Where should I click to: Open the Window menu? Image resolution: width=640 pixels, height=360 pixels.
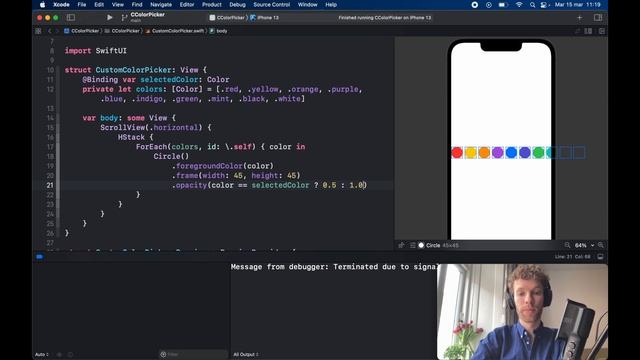(307, 5)
